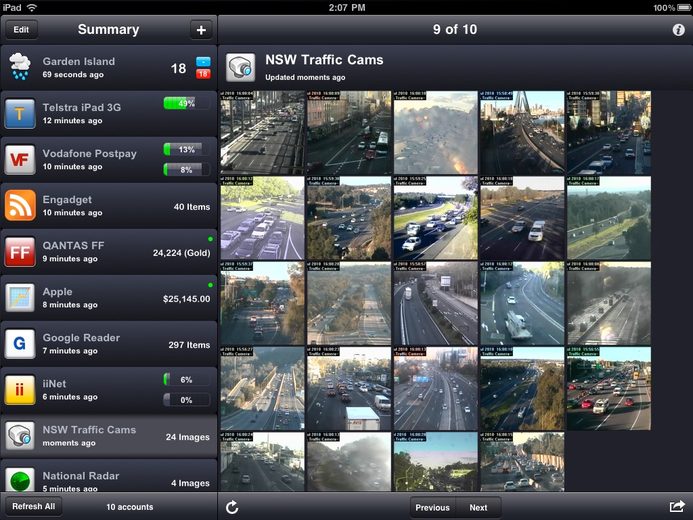This screenshot has width=693, height=520.
Task: Tap the iiNet 0% usage bar
Action: coord(187,400)
